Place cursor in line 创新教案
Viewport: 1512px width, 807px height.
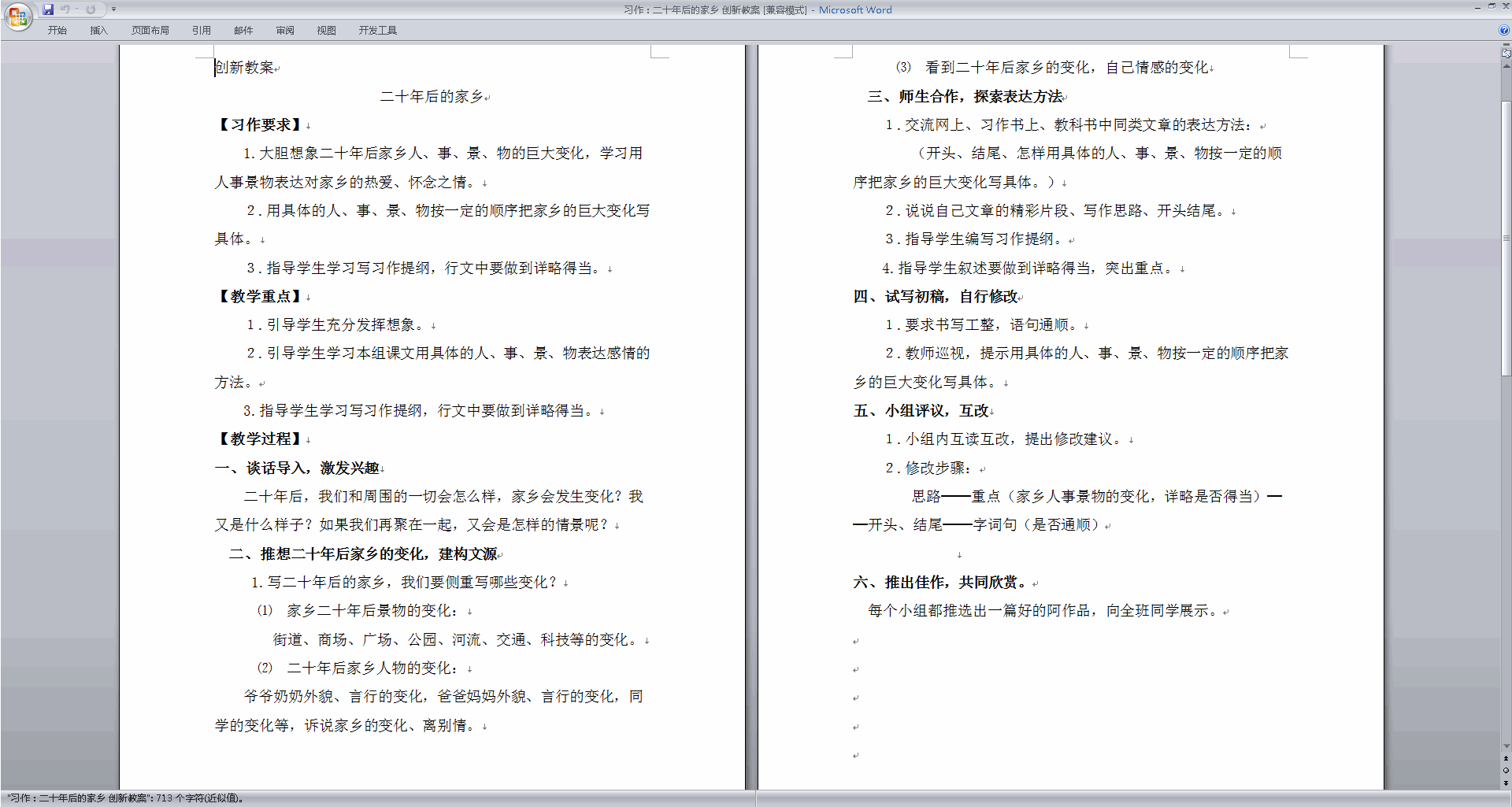point(245,68)
